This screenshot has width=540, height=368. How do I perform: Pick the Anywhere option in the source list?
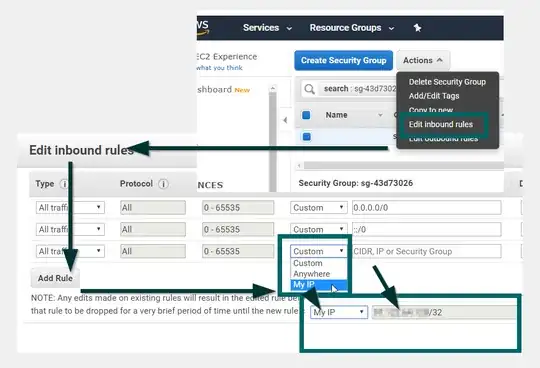tap(312, 274)
